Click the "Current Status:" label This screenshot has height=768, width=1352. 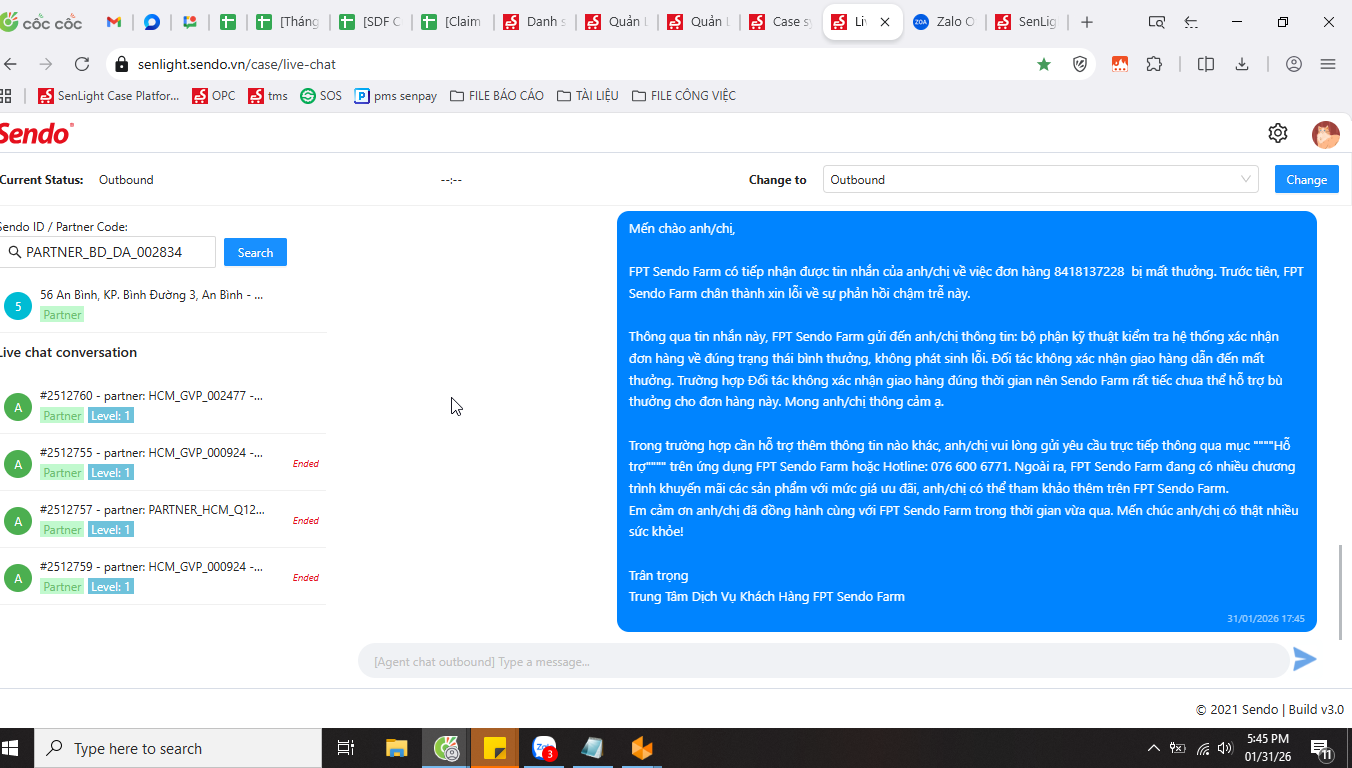click(41, 180)
